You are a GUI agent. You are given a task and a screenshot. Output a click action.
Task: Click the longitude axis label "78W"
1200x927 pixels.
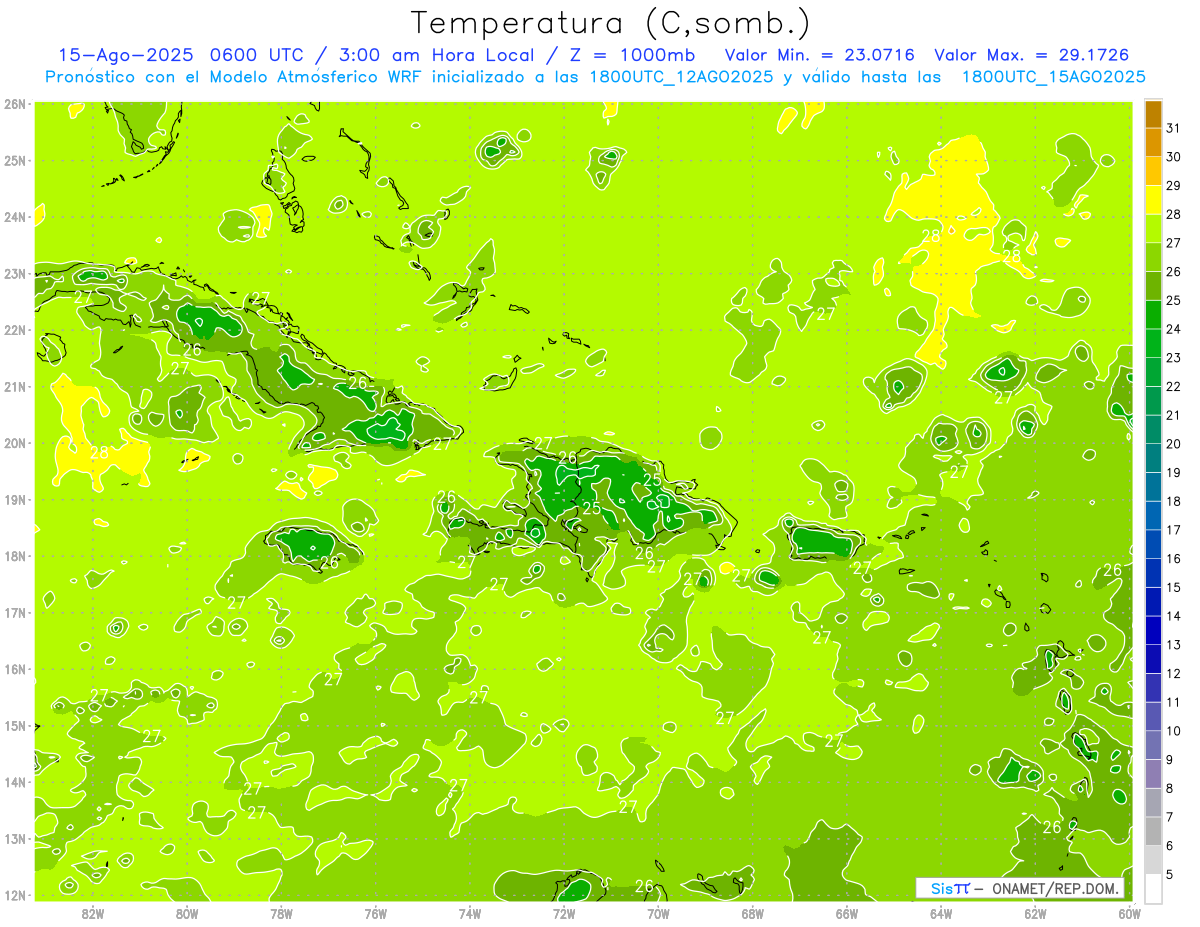pos(281,914)
